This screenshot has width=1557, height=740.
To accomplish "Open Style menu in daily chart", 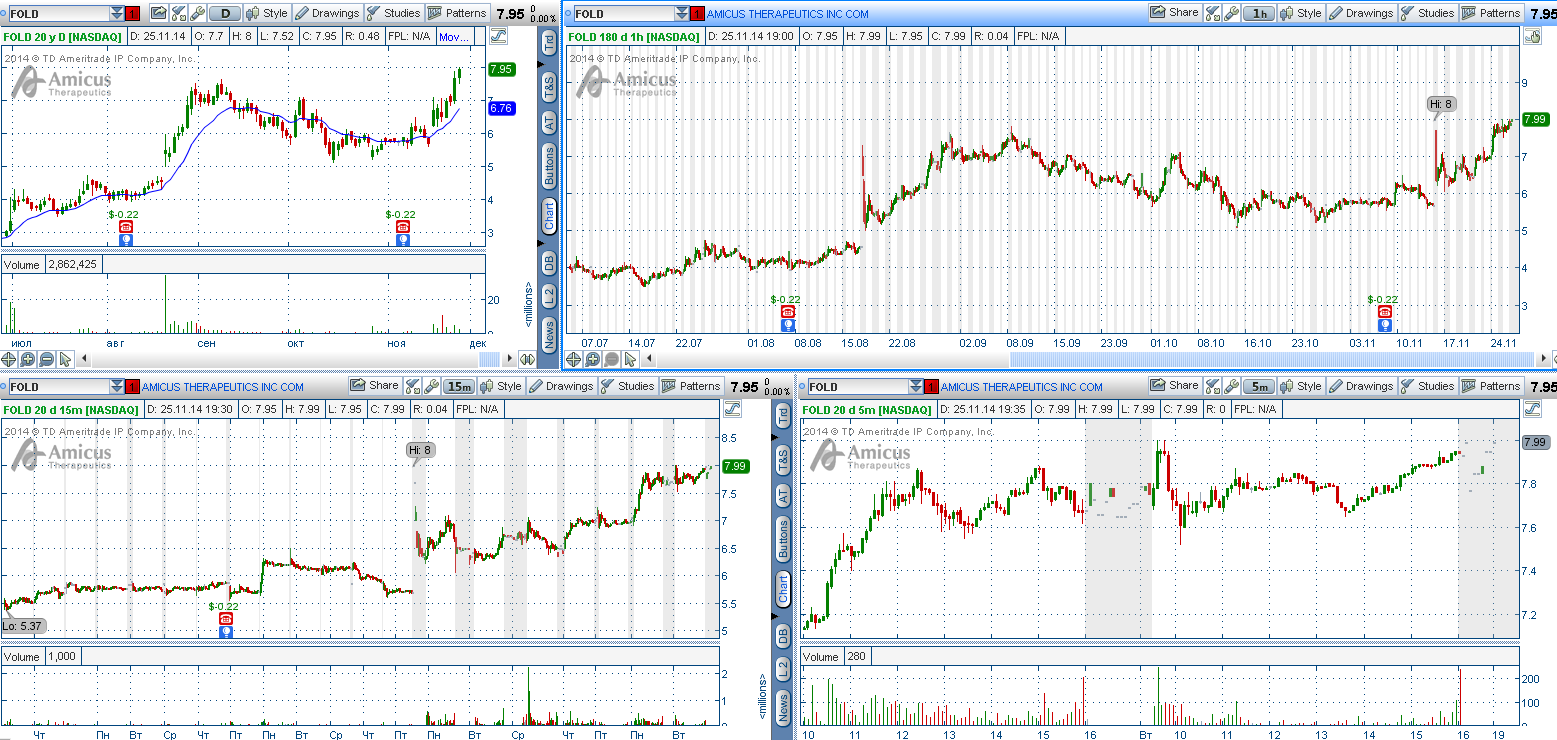I will click(x=267, y=13).
